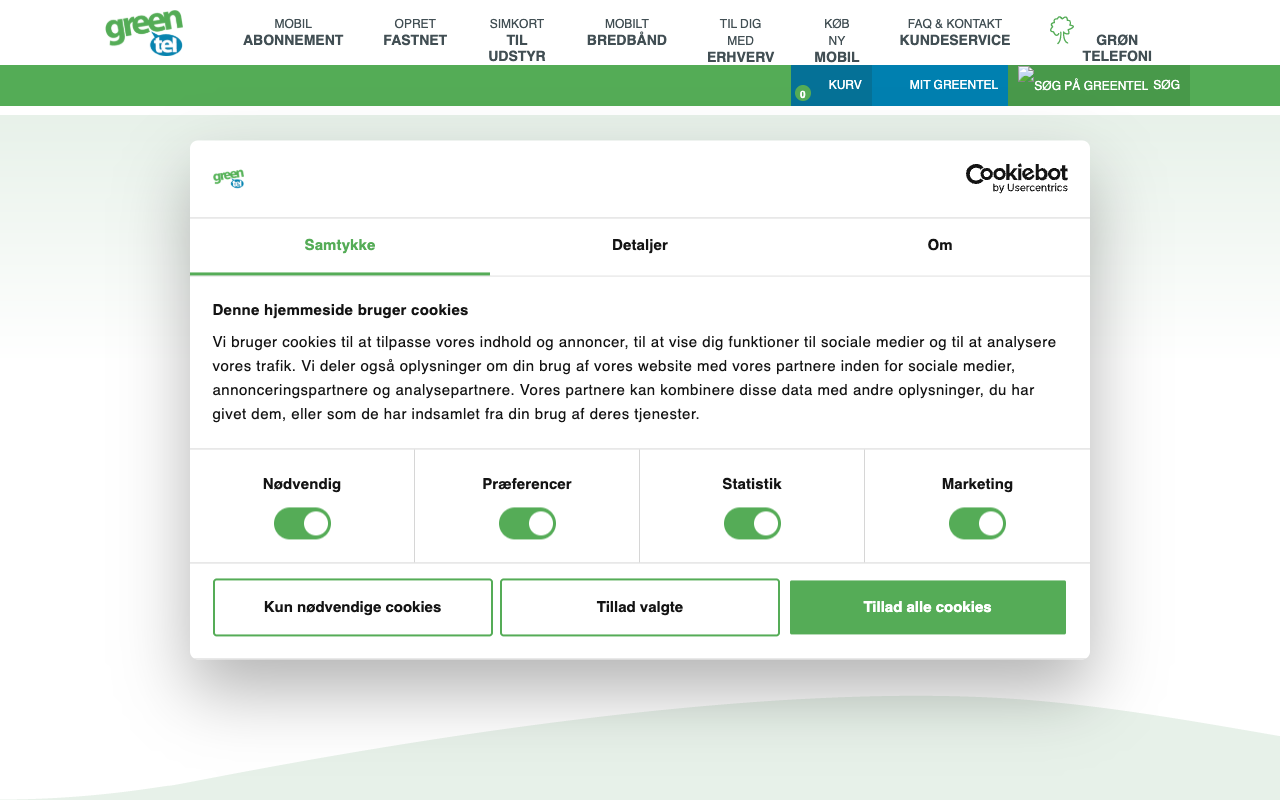The height and width of the screenshot is (800, 1280).
Task: Open the Mobil Abonnement menu
Action: (x=293, y=32)
